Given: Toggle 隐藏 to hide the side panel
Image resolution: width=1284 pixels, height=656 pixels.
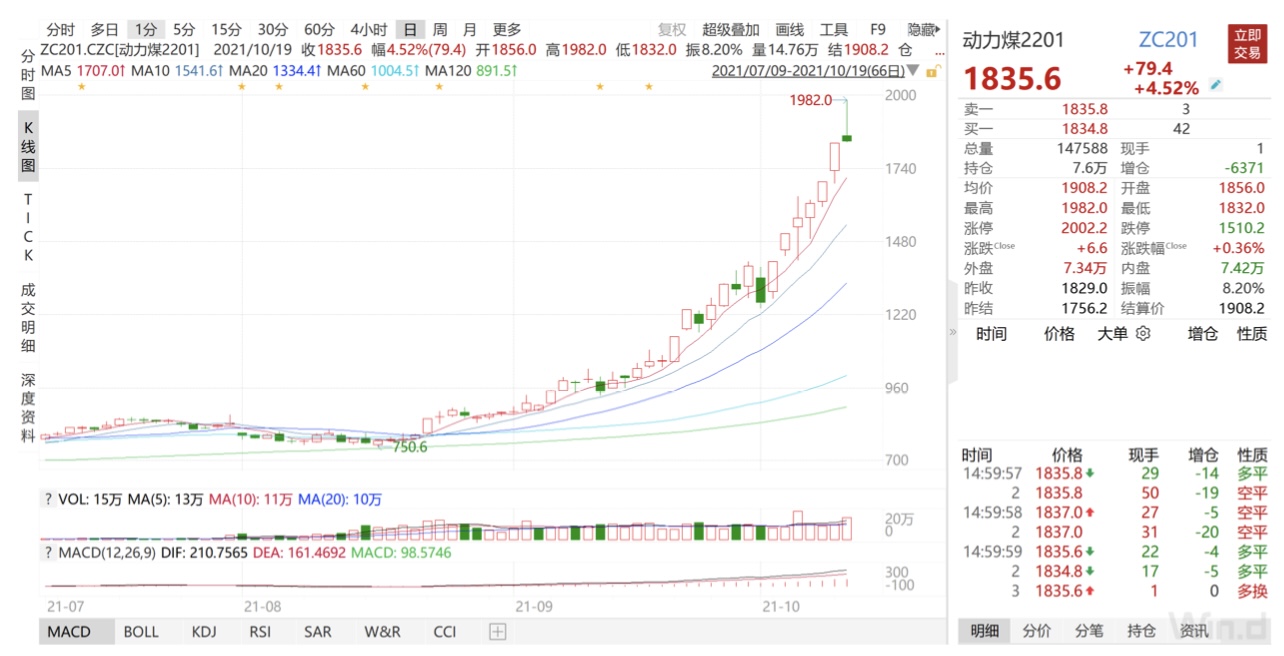Looking at the screenshot, I should pyautogui.click(x=921, y=29).
